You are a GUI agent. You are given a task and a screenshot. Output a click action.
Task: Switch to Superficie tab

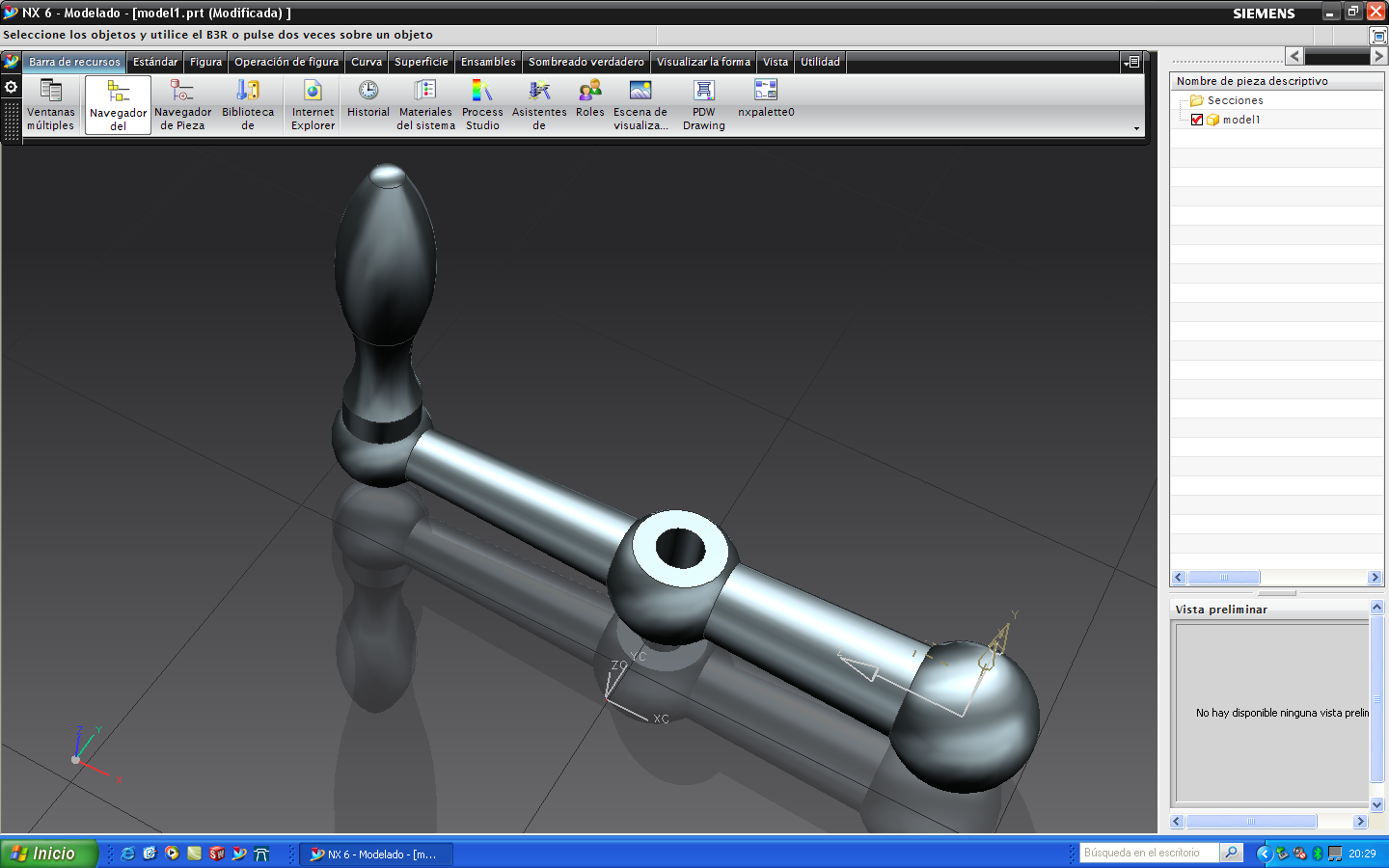coord(422,62)
